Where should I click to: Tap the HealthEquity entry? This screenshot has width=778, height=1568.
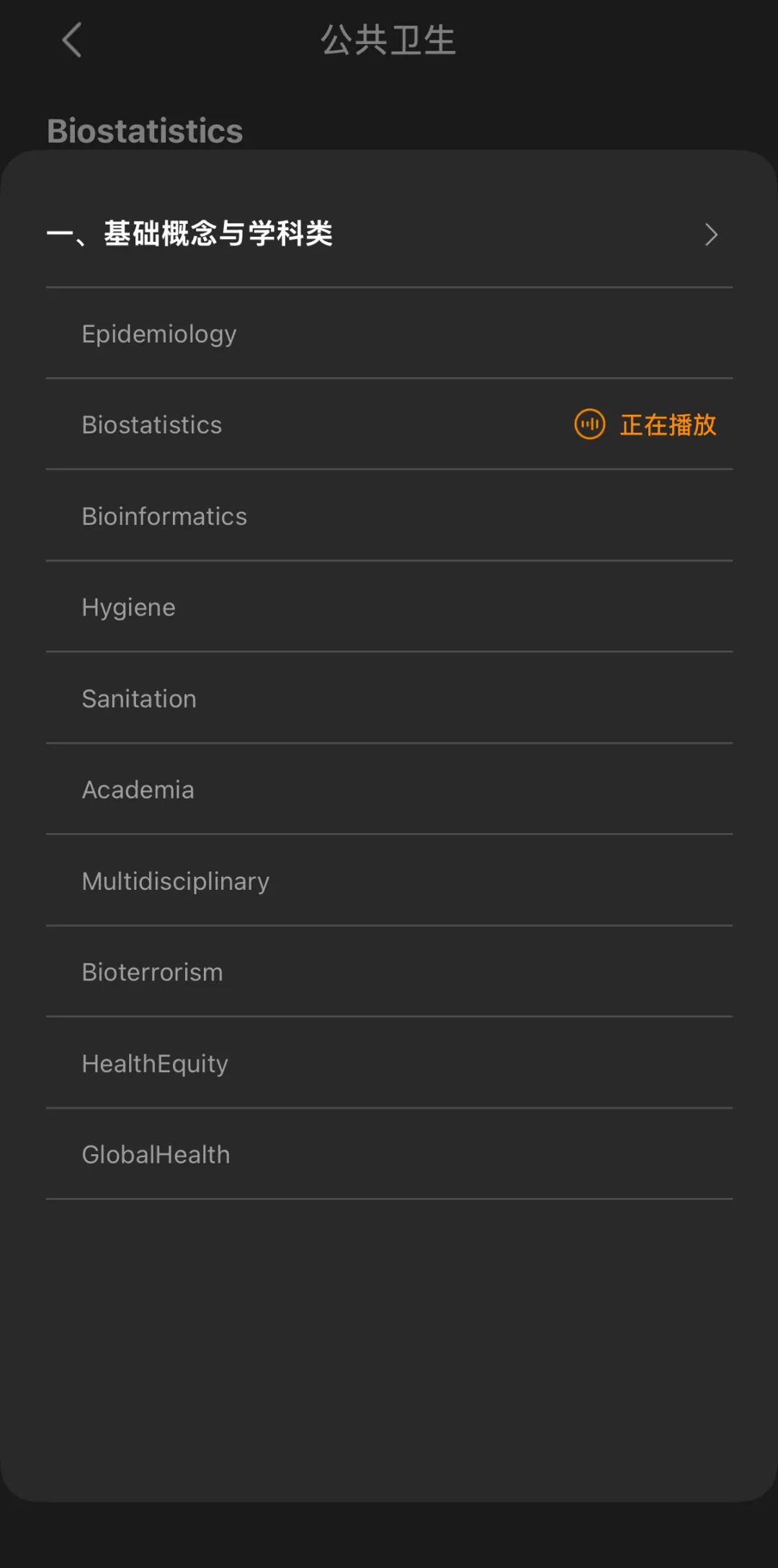[x=155, y=1063]
